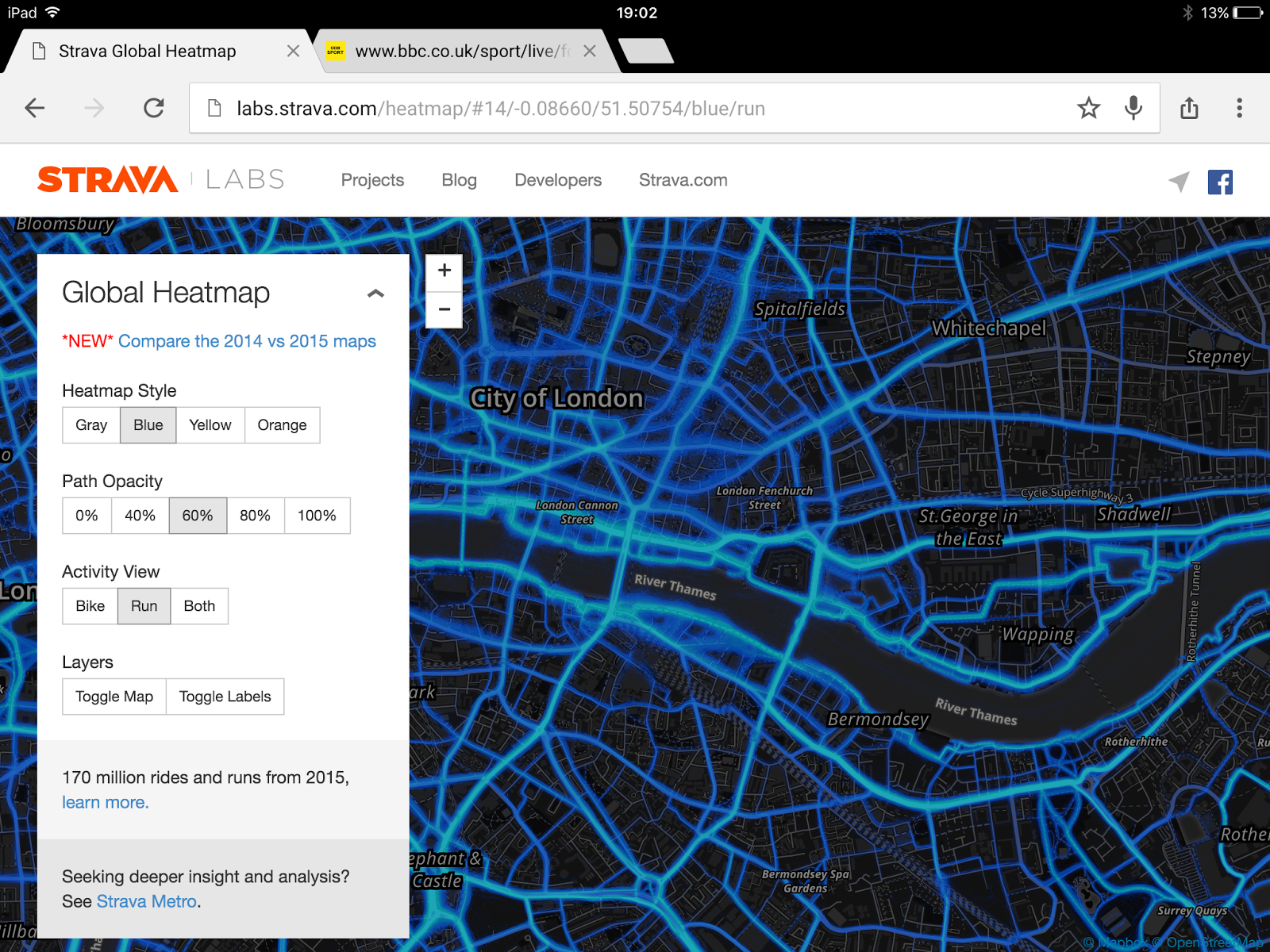Open the share icon next to the address bar
Image resolution: width=1270 pixels, height=952 pixels.
[x=1189, y=108]
